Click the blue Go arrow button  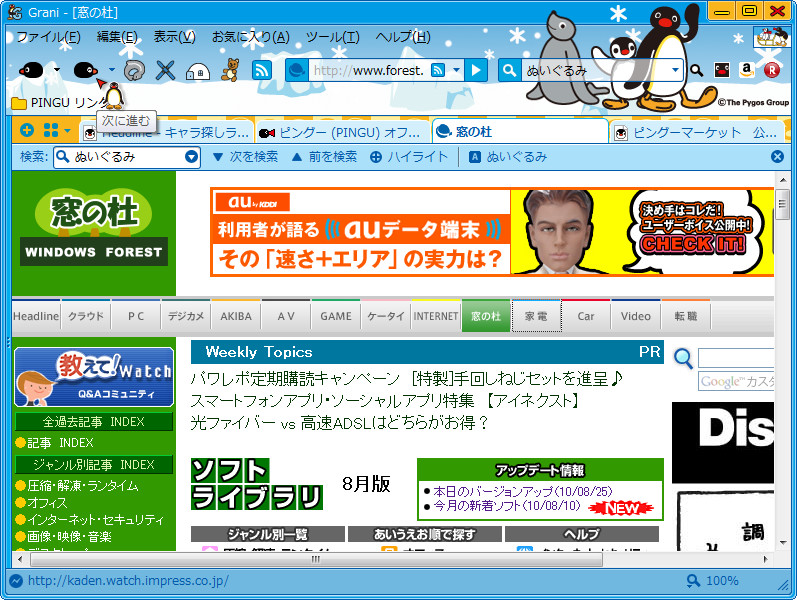476,70
